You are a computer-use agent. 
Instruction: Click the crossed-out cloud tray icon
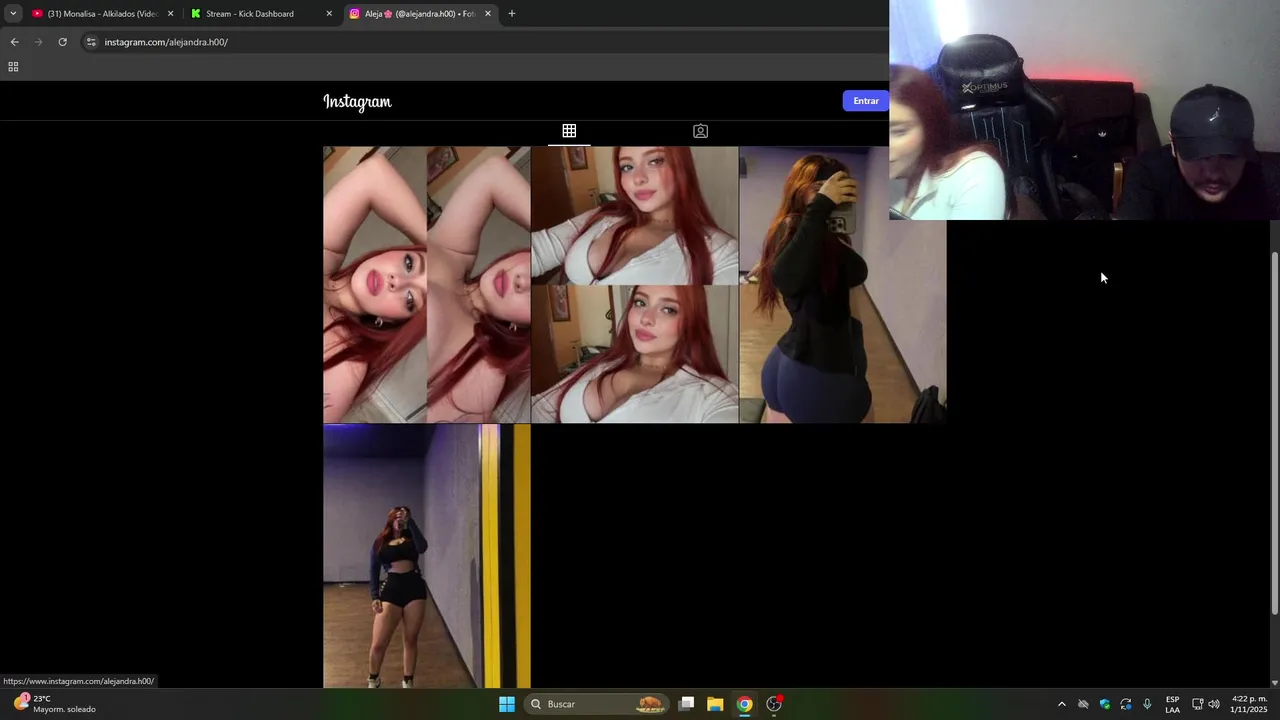click(1083, 704)
